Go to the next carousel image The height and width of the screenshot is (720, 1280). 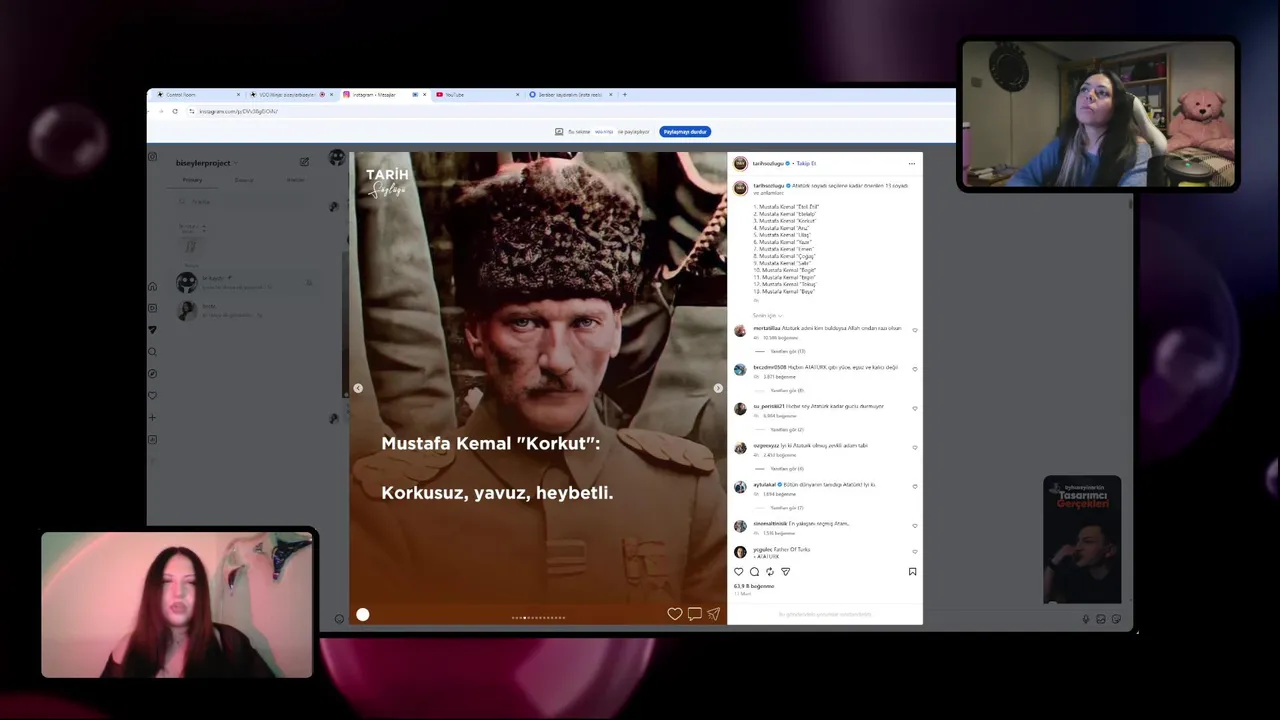click(x=717, y=388)
